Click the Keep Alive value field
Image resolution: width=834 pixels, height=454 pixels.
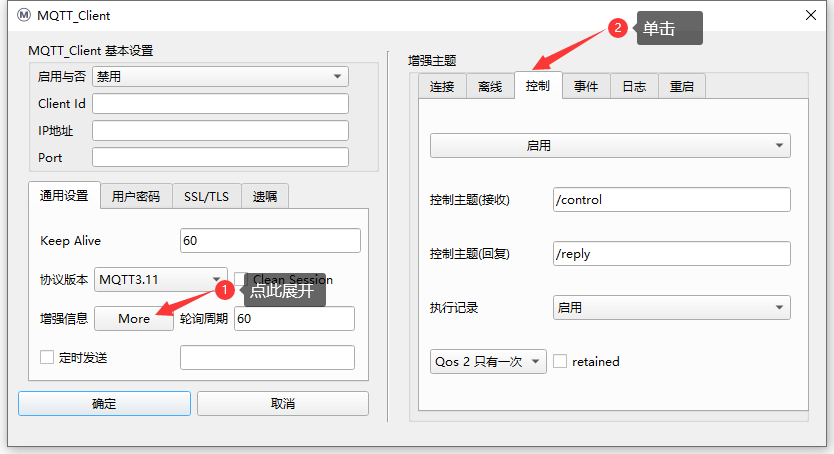point(270,241)
